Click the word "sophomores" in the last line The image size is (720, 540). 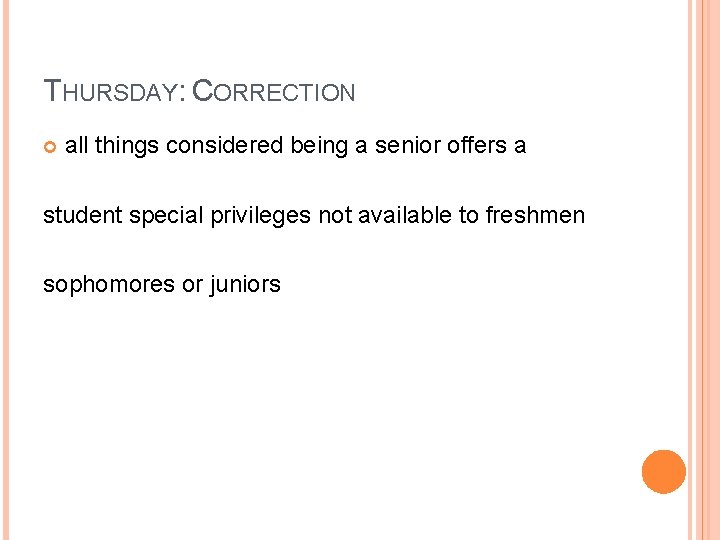coord(108,284)
